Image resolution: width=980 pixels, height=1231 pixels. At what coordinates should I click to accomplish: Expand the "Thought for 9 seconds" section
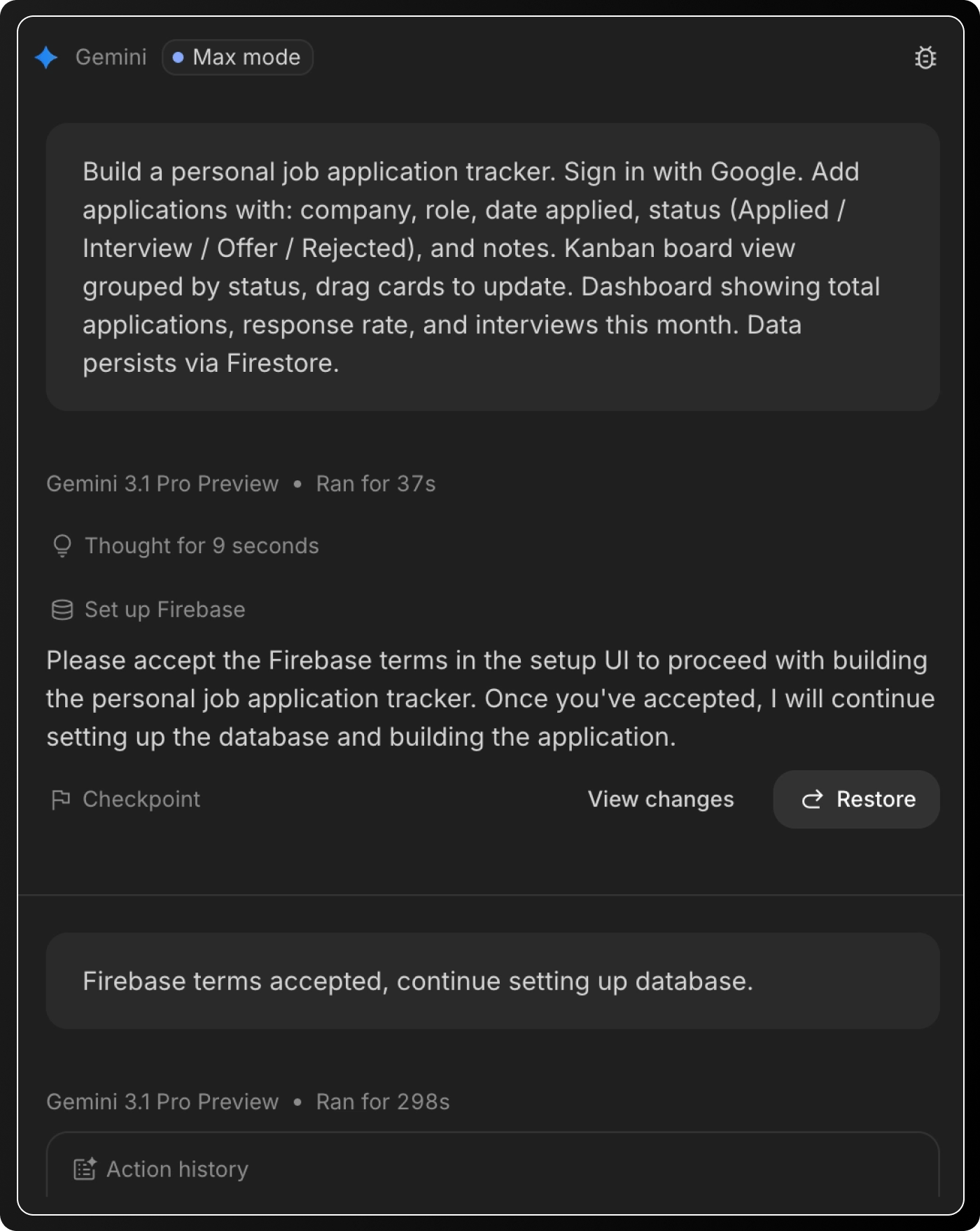point(202,546)
